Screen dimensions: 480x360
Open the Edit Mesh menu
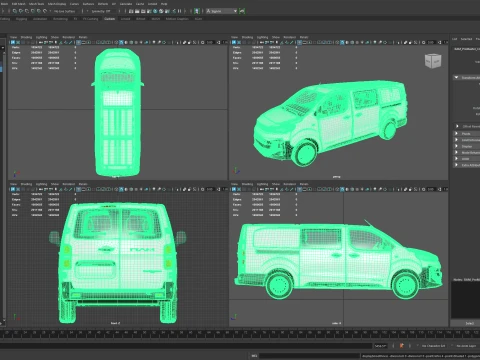point(19,4)
